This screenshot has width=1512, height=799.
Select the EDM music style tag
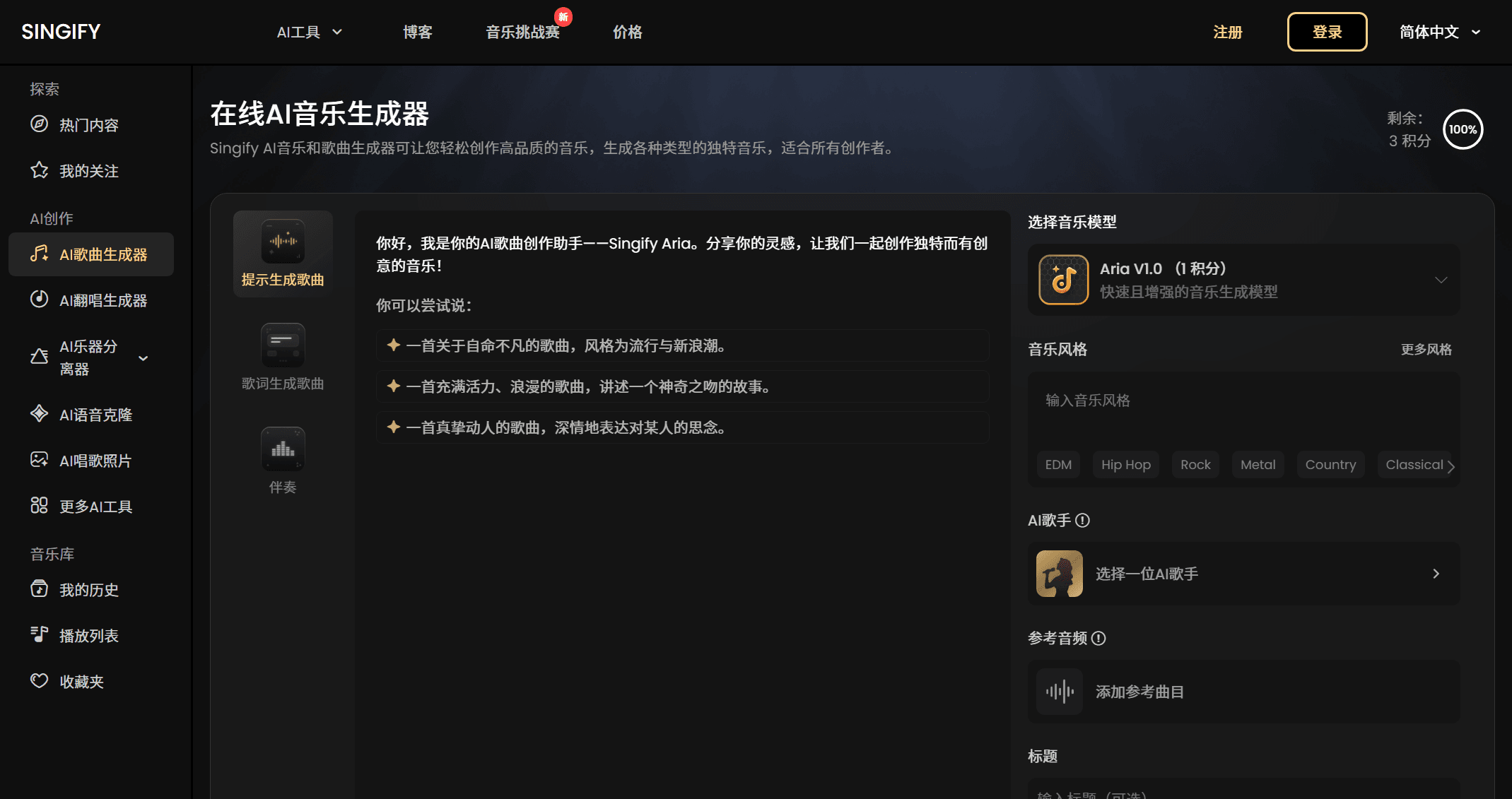point(1057,464)
